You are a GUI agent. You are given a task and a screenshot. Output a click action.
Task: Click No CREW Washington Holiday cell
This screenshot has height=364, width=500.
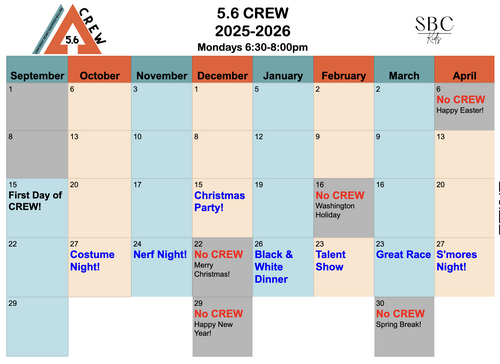click(344, 208)
